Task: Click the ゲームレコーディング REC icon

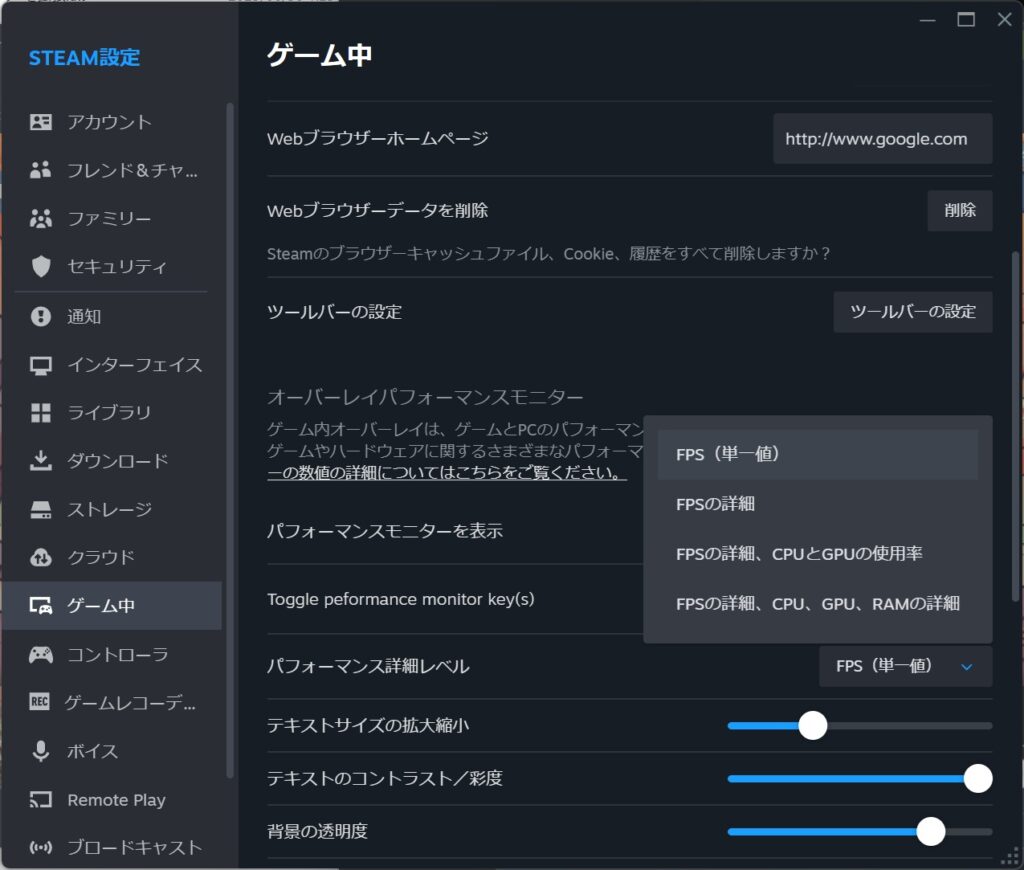Action: pos(39,702)
